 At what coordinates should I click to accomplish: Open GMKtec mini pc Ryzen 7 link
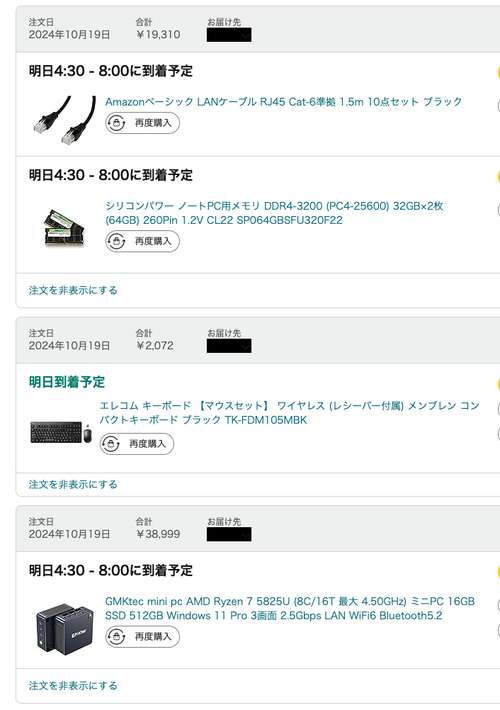pyautogui.click(x=290, y=609)
